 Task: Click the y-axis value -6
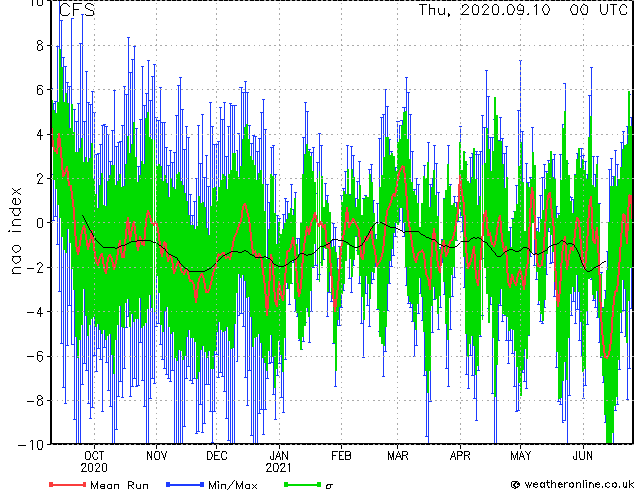tap(35, 356)
